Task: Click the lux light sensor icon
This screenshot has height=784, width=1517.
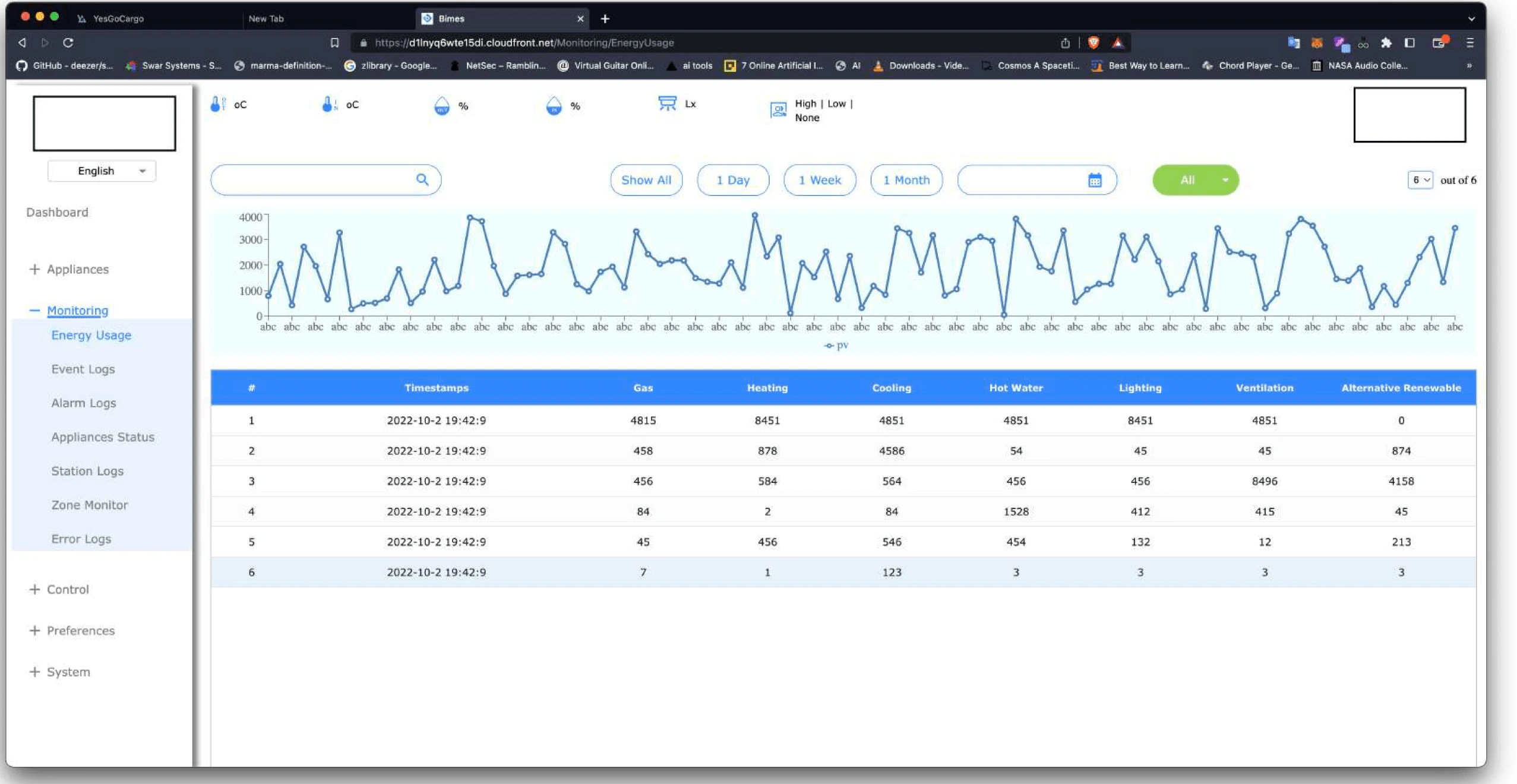Action: pos(667,103)
